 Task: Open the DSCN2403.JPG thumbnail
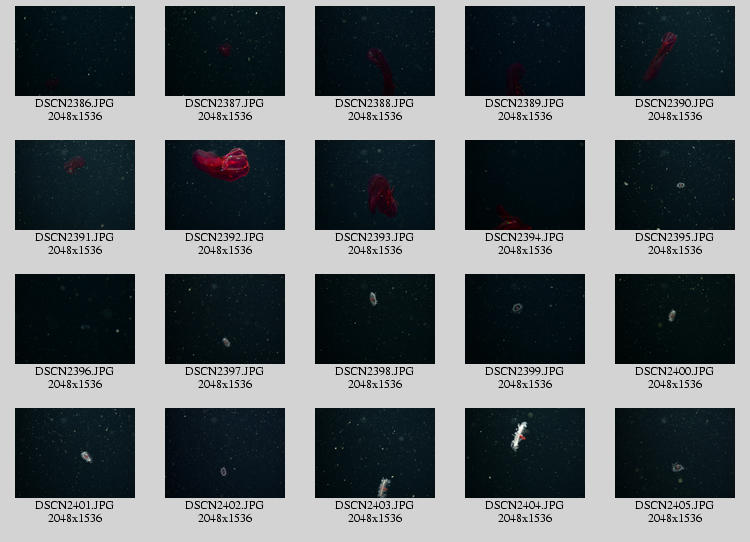tap(375, 453)
